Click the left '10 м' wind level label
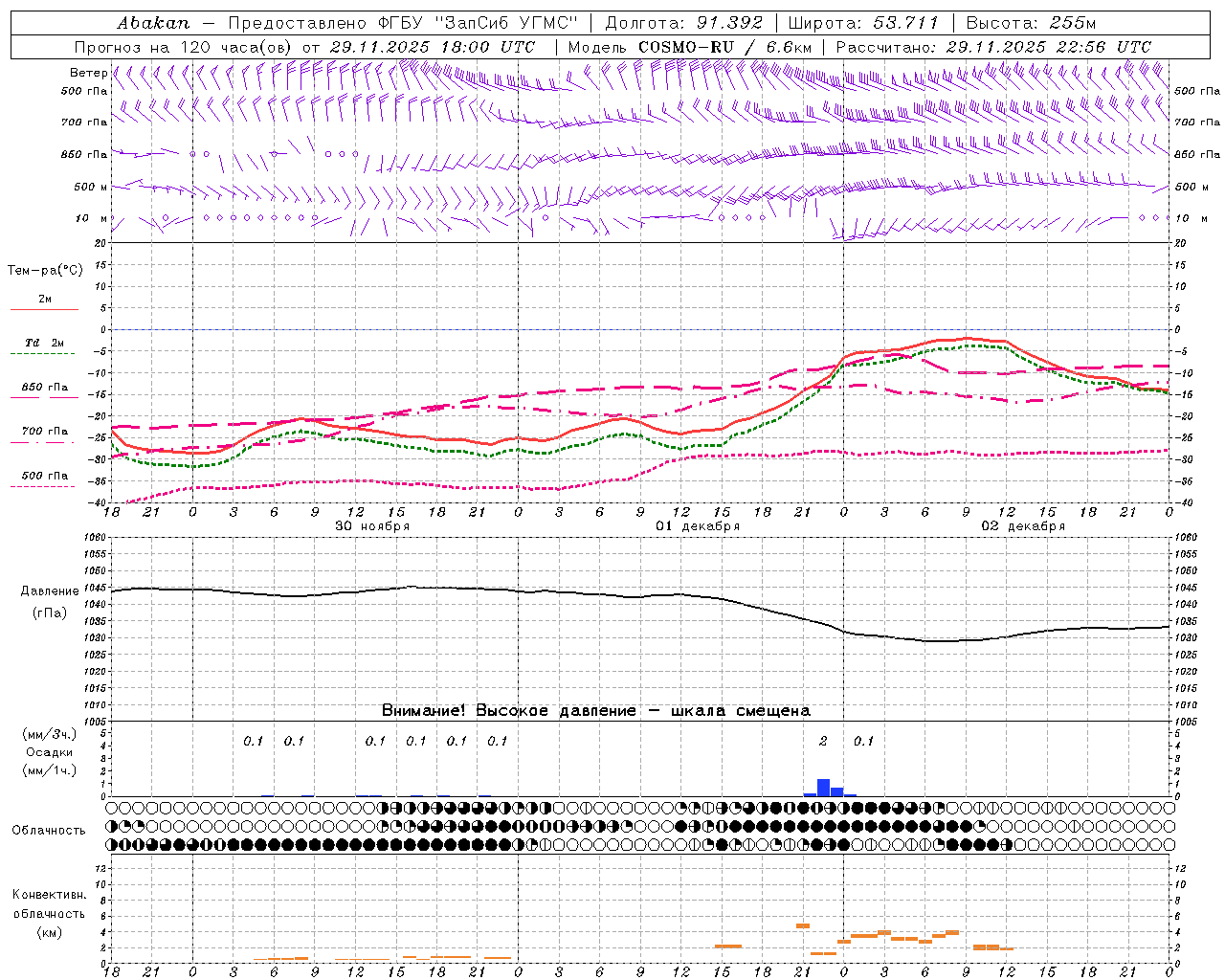1225x980 pixels. [x=92, y=218]
